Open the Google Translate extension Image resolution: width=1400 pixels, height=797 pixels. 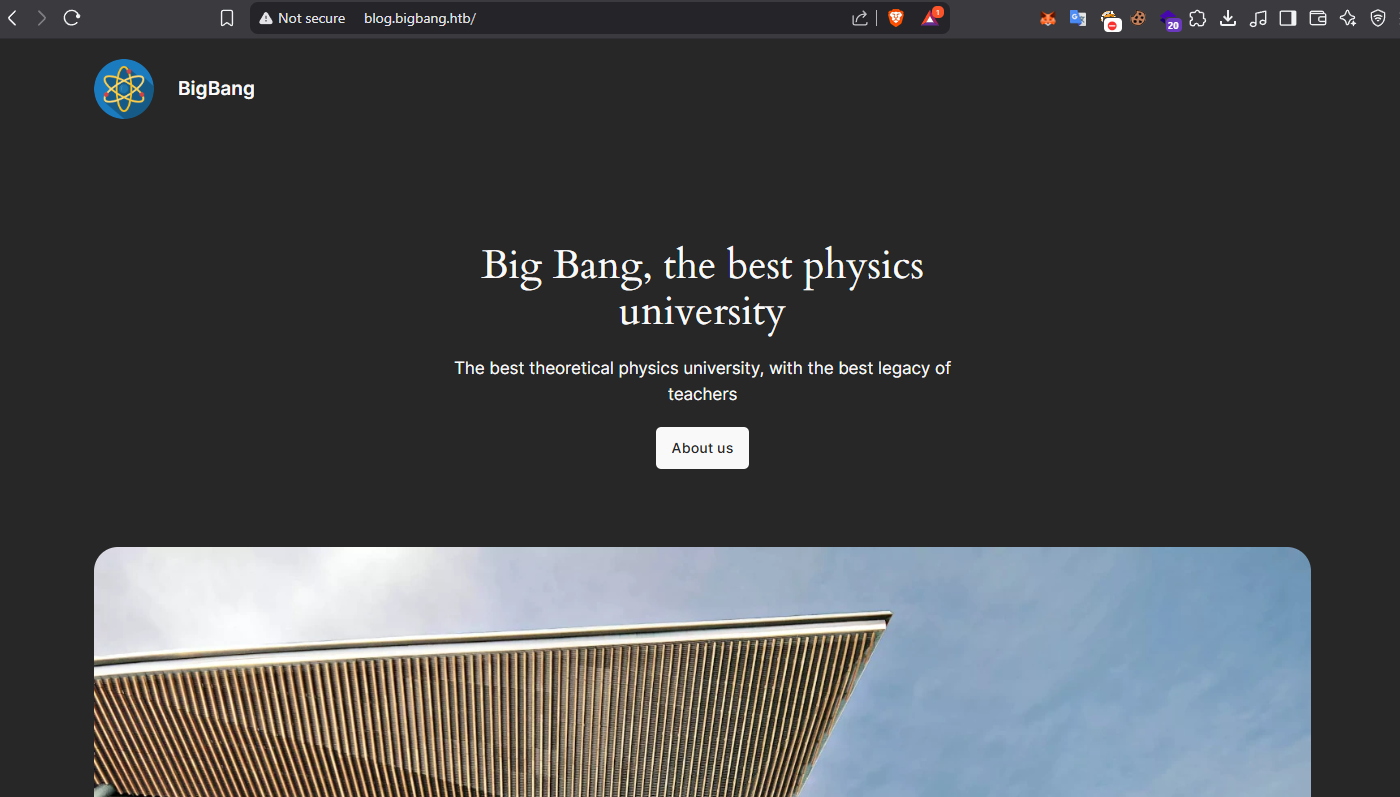1077,17
